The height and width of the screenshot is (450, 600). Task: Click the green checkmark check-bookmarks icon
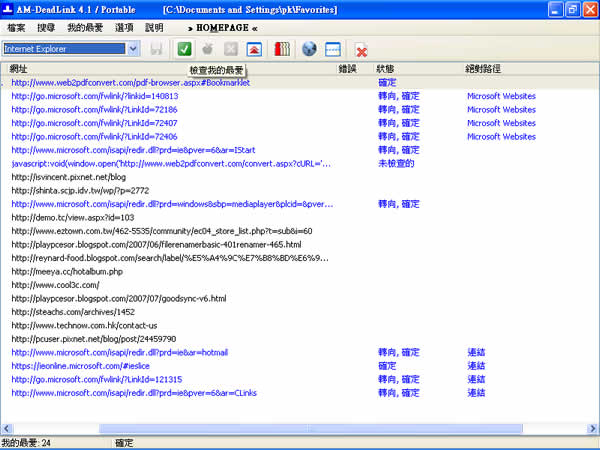click(x=184, y=49)
